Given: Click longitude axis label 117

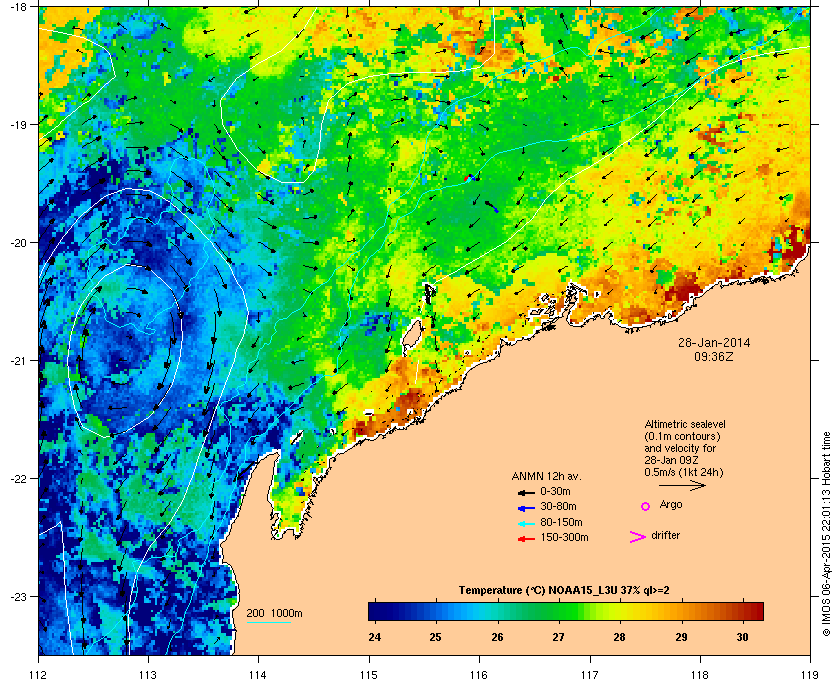Looking at the screenshot, I should click(x=589, y=674).
